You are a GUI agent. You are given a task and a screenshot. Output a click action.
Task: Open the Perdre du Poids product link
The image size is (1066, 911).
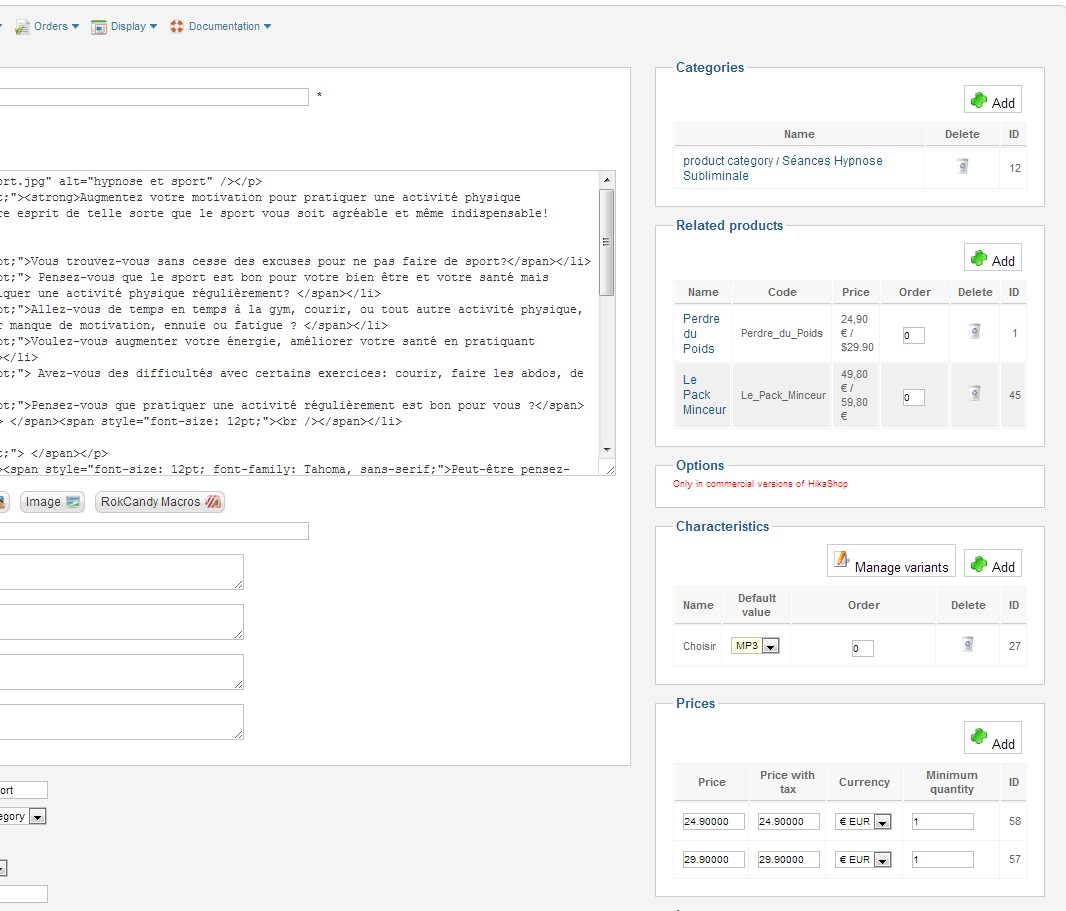pyautogui.click(x=700, y=333)
